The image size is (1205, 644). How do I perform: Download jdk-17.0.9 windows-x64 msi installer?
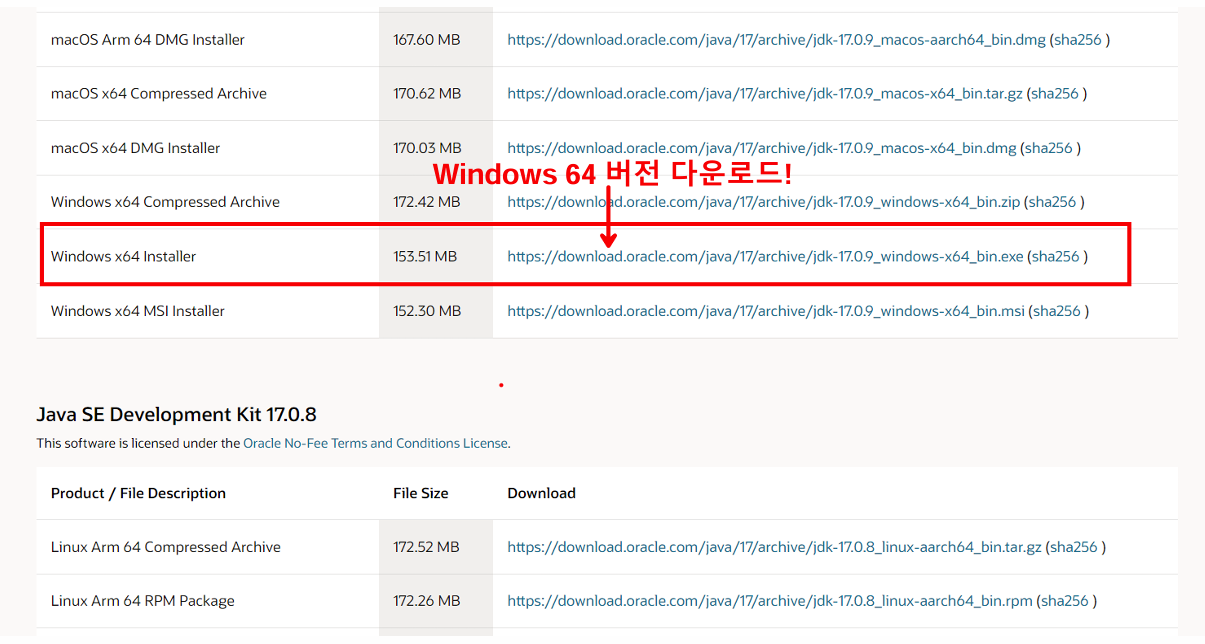(x=766, y=311)
